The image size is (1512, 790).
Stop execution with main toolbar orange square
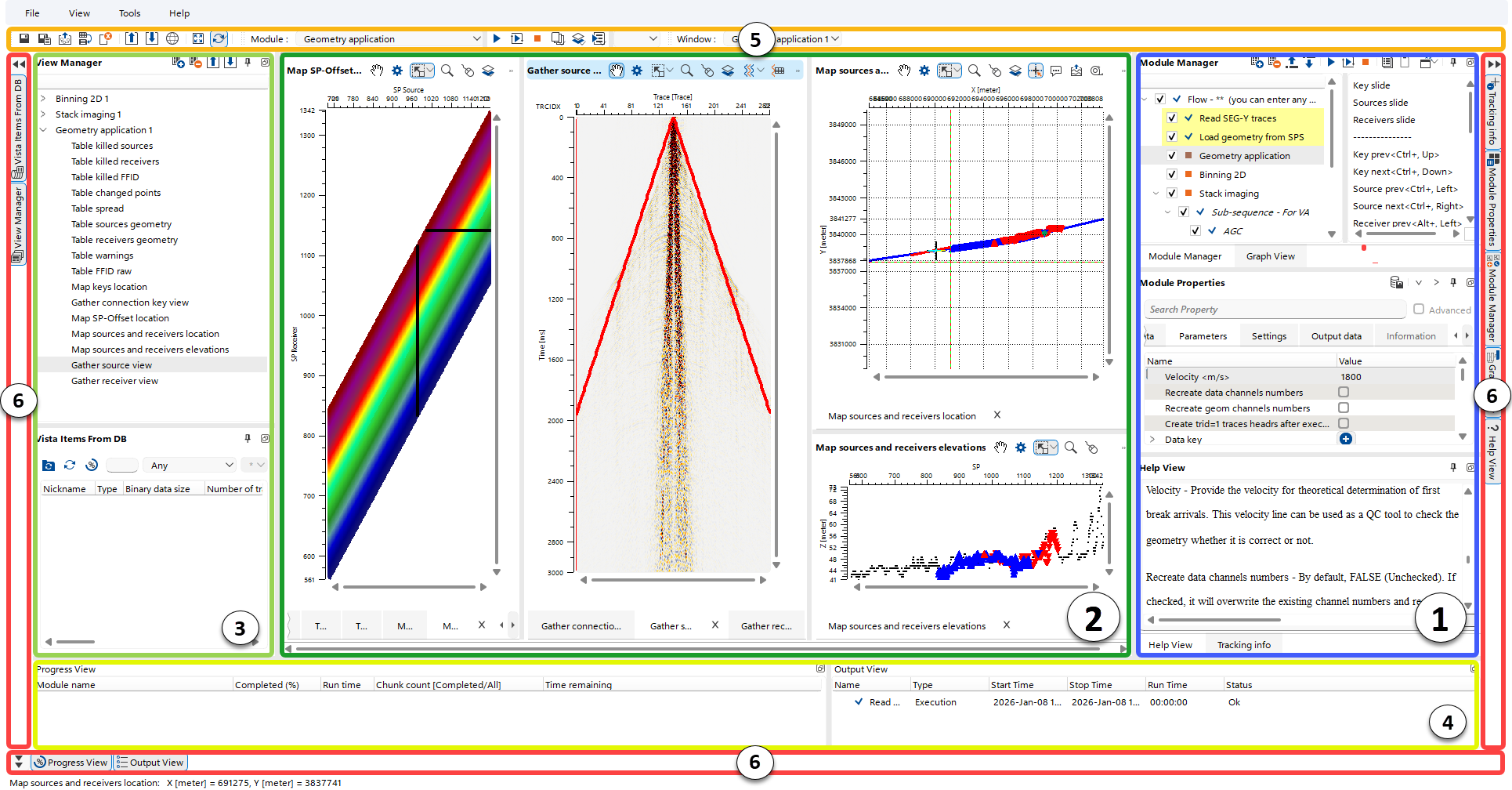click(537, 38)
